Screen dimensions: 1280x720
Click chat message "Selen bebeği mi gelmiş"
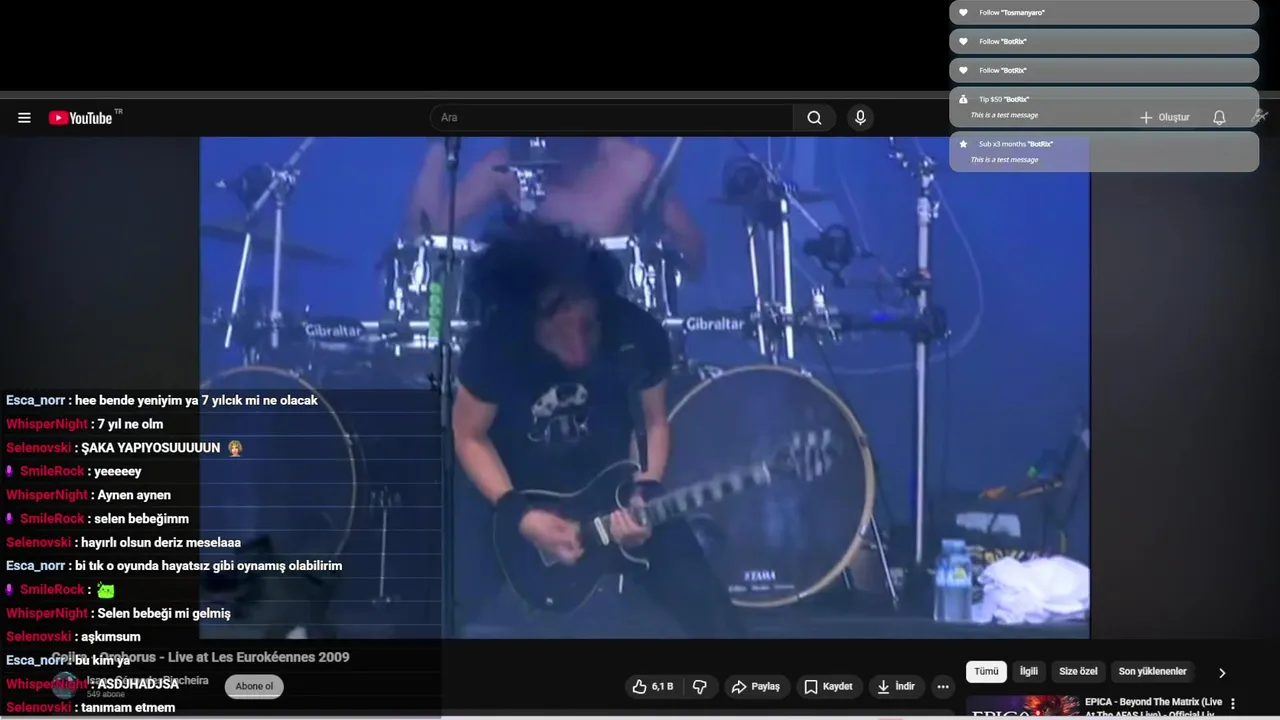pyautogui.click(x=164, y=613)
